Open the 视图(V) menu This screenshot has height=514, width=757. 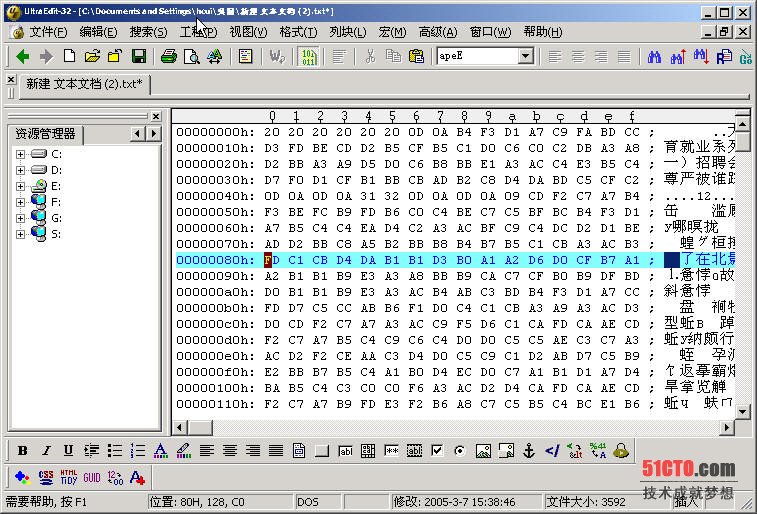248,32
